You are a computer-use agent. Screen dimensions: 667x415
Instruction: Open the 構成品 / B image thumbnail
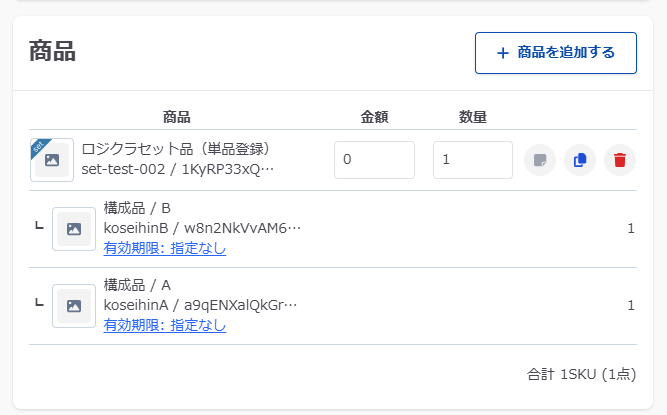click(74, 229)
